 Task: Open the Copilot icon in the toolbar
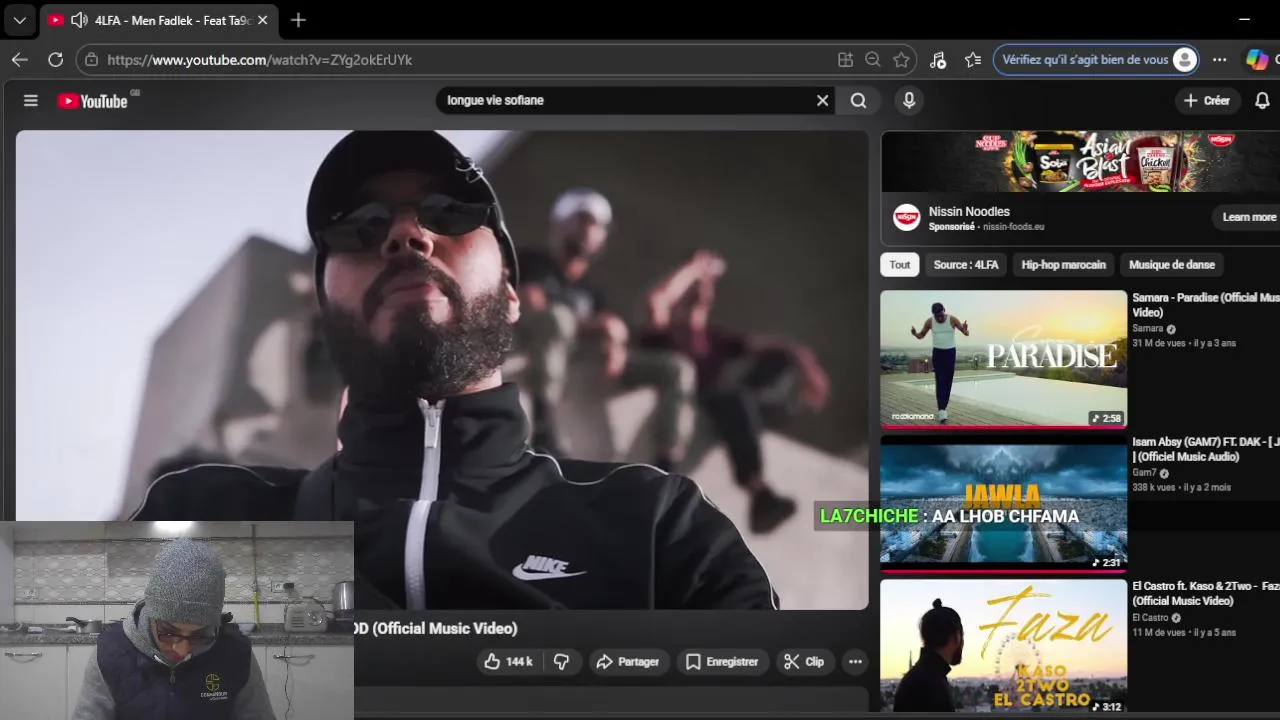(1257, 60)
